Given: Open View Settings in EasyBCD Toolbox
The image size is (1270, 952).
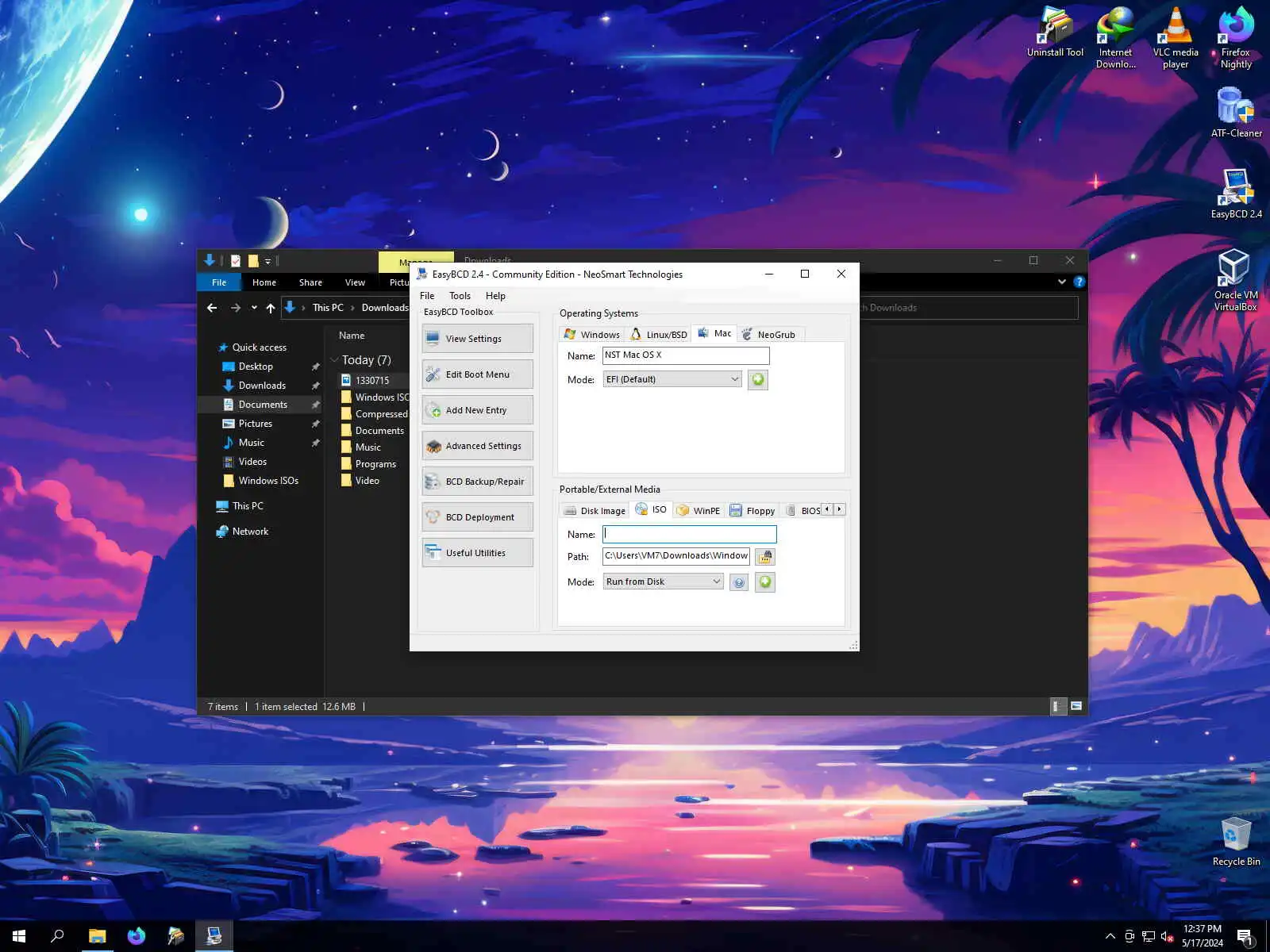Looking at the screenshot, I should click(478, 339).
